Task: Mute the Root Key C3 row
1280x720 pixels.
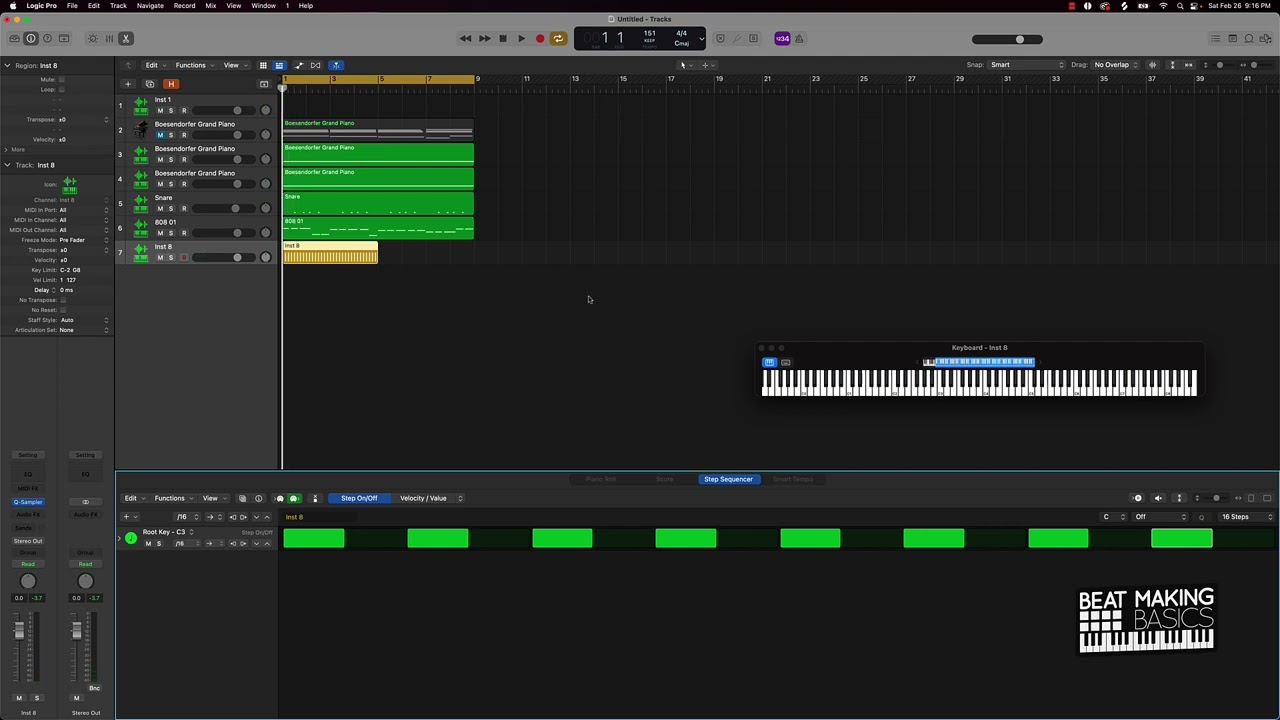Action: coord(148,544)
